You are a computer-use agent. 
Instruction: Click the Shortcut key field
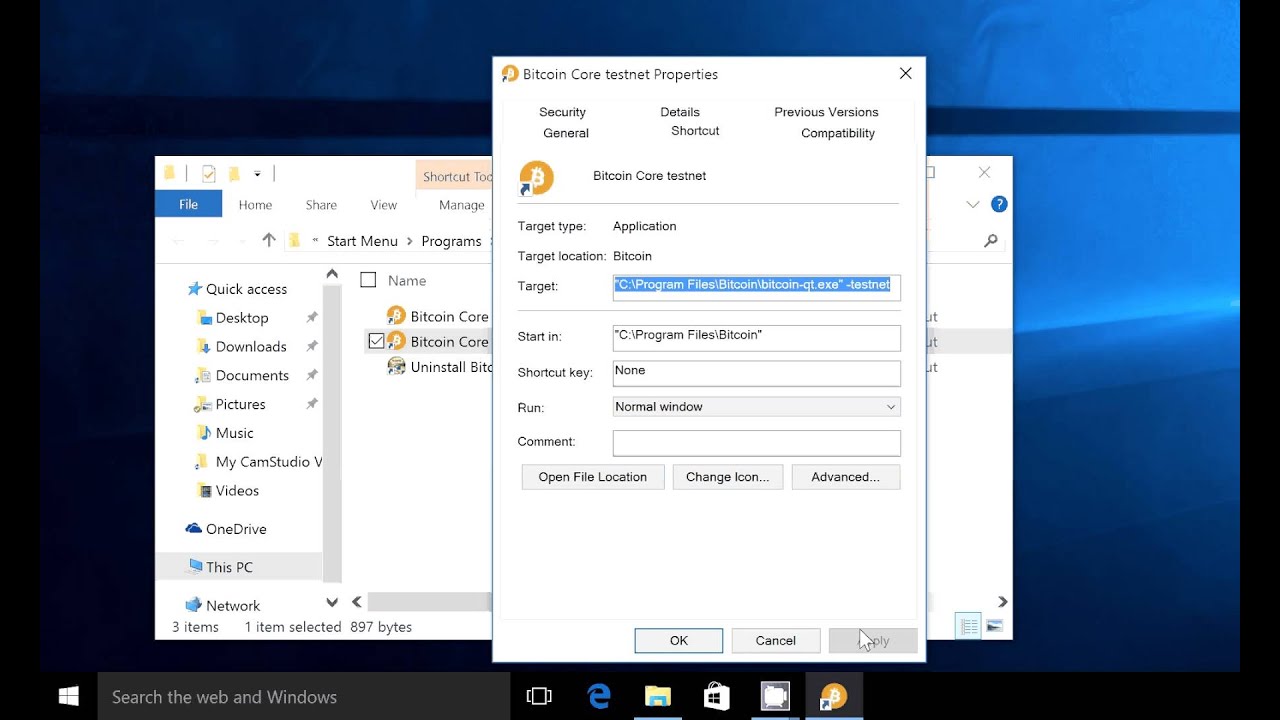tap(756, 373)
